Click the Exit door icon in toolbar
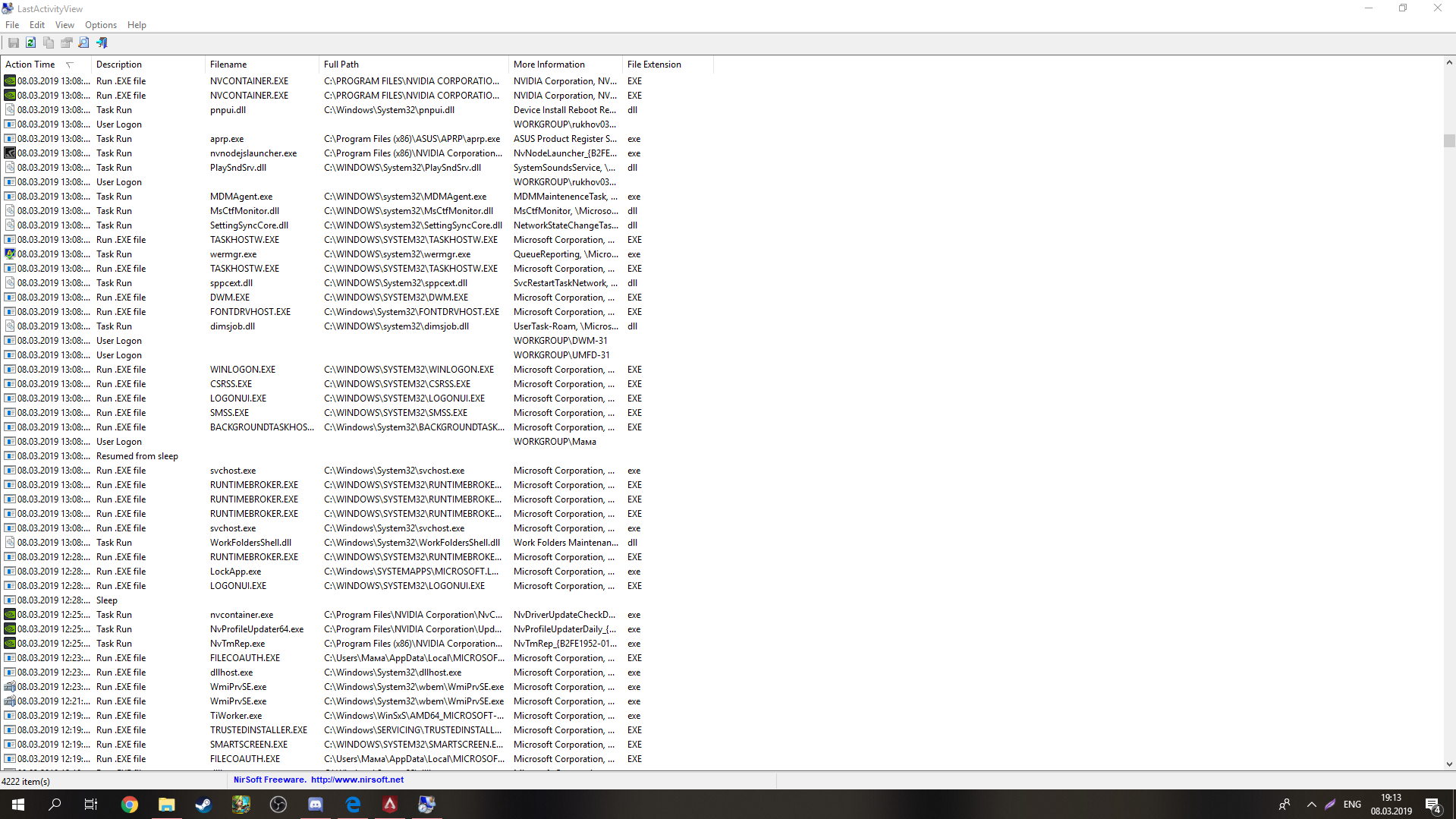Image resolution: width=1456 pixels, height=819 pixels. (x=102, y=43)
